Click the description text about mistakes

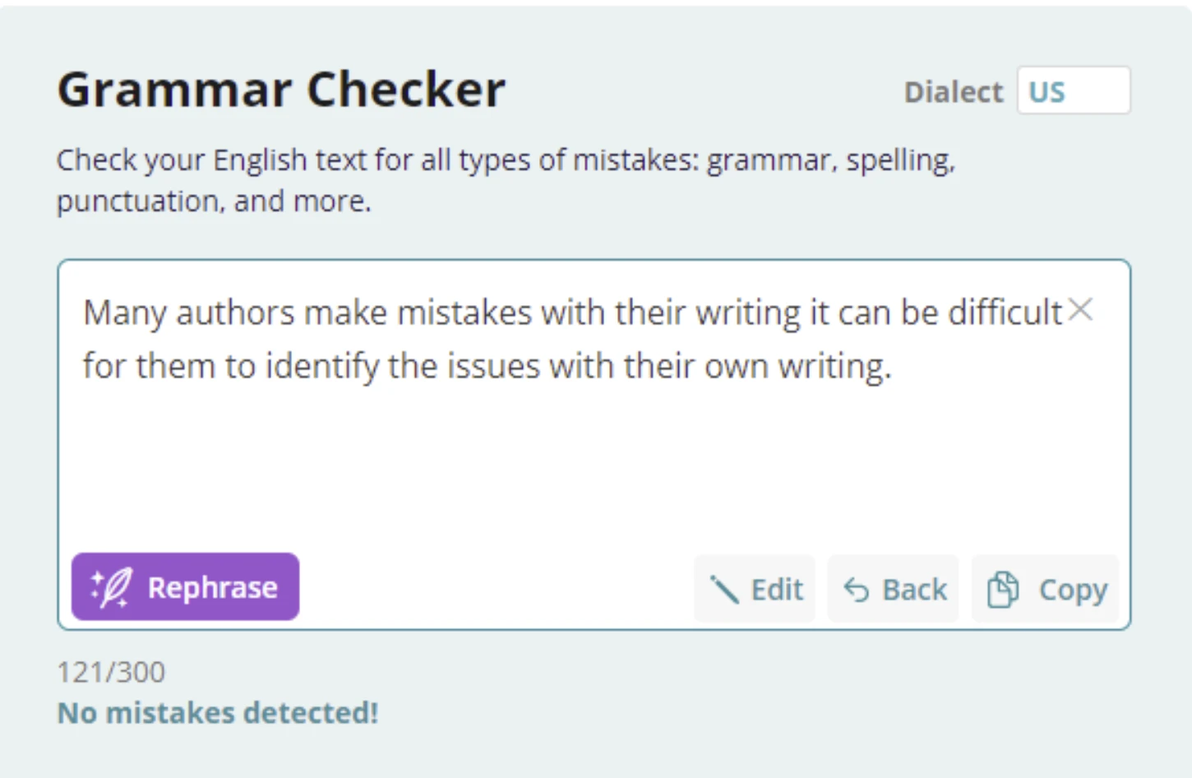pyautogui.click(x=506, y=181)
